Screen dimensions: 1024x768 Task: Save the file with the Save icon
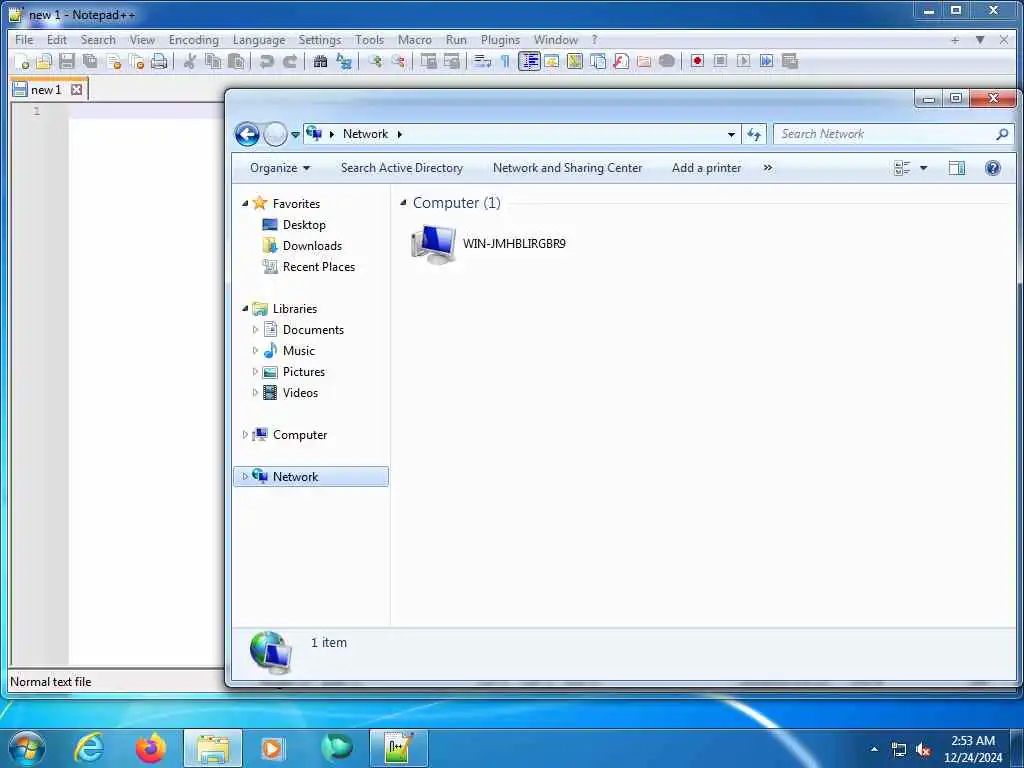[x=67, y=61]
